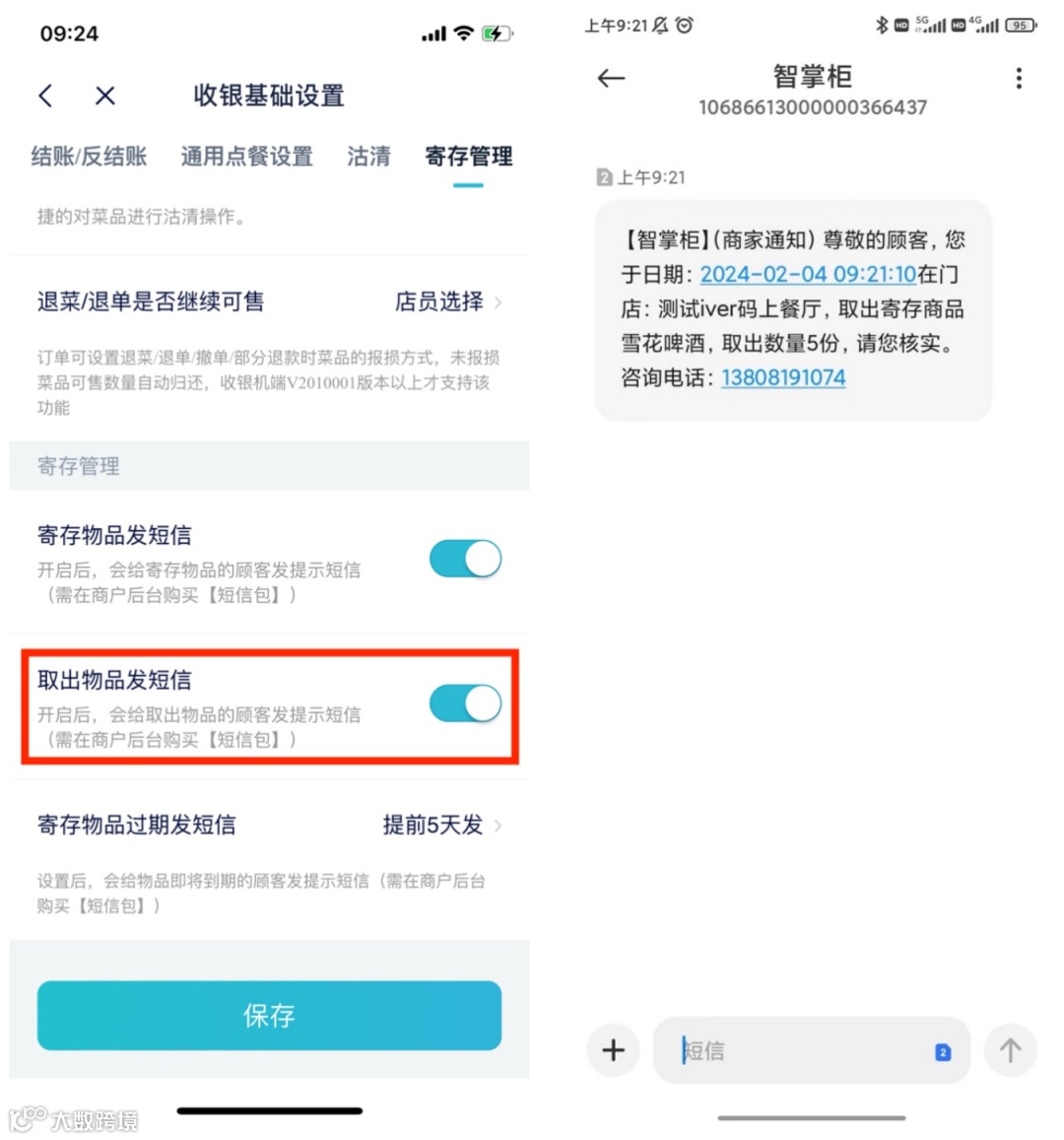This screenshot has width=1064, height=1140.
Task: Tap the 保存 button
Action: click(270, 1015)
